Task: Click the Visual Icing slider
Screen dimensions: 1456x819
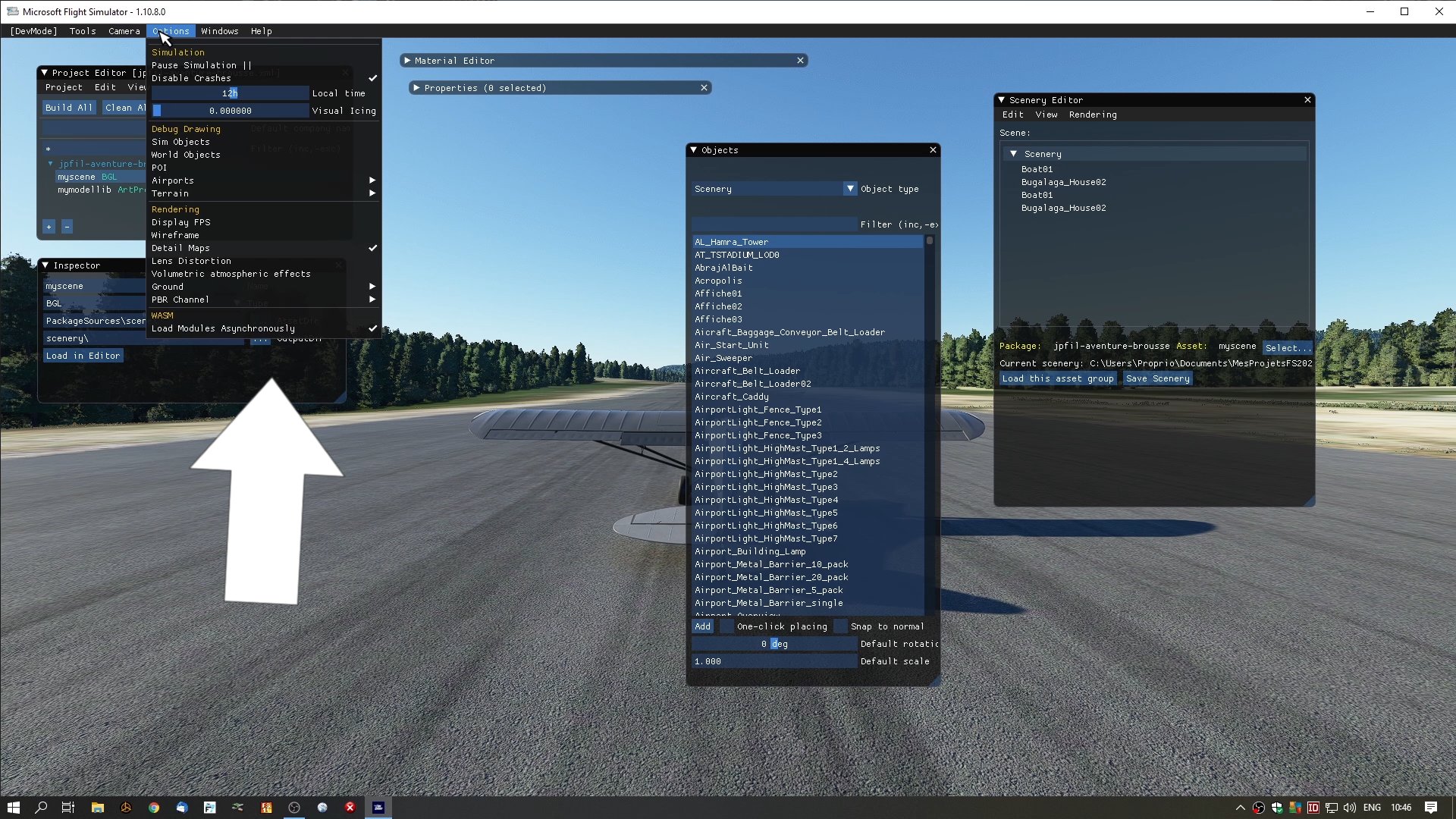Action: (x=231, y=111)
